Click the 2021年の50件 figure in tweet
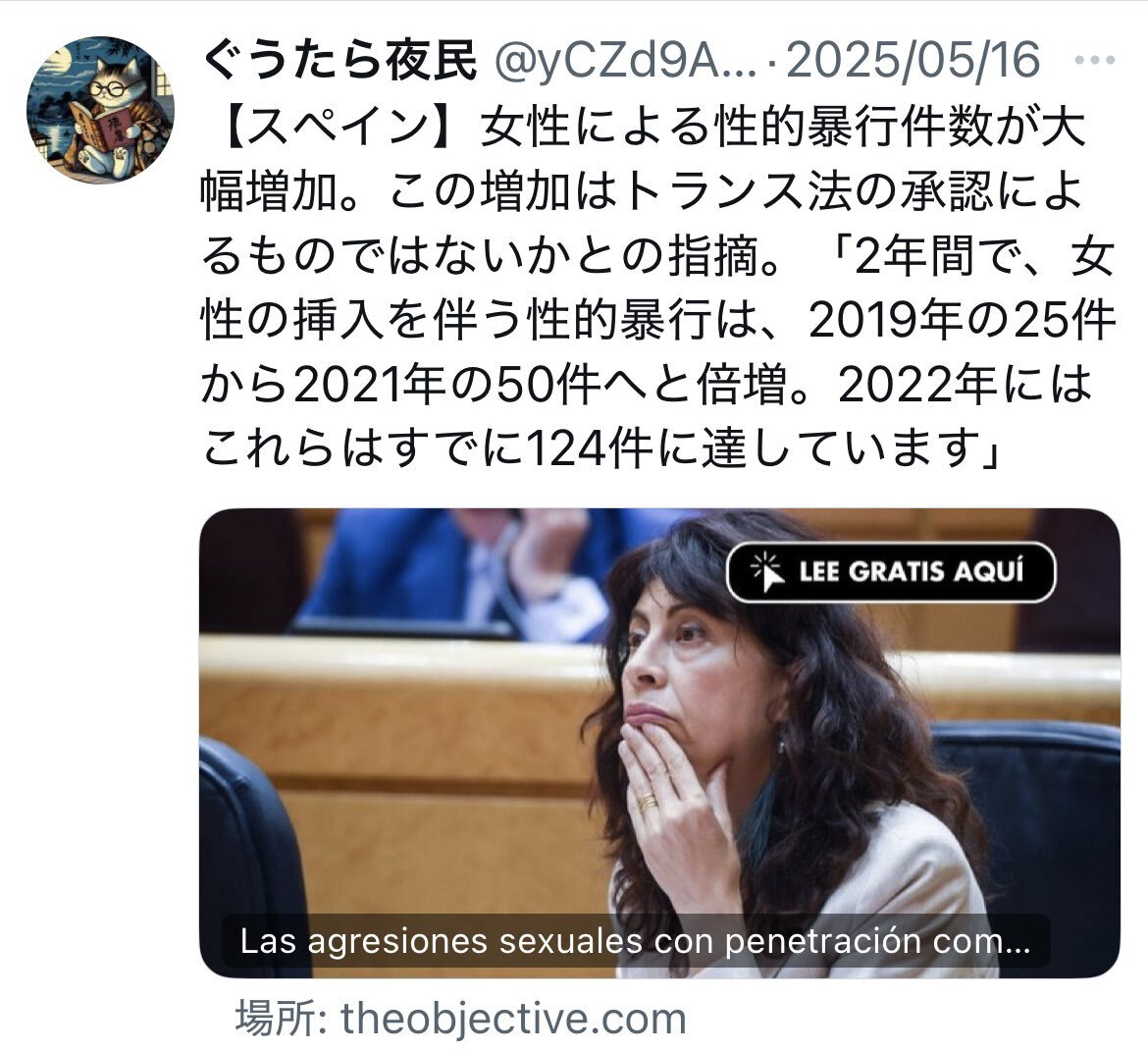This screenshot has height=1051, width=1148. point(446,384)
